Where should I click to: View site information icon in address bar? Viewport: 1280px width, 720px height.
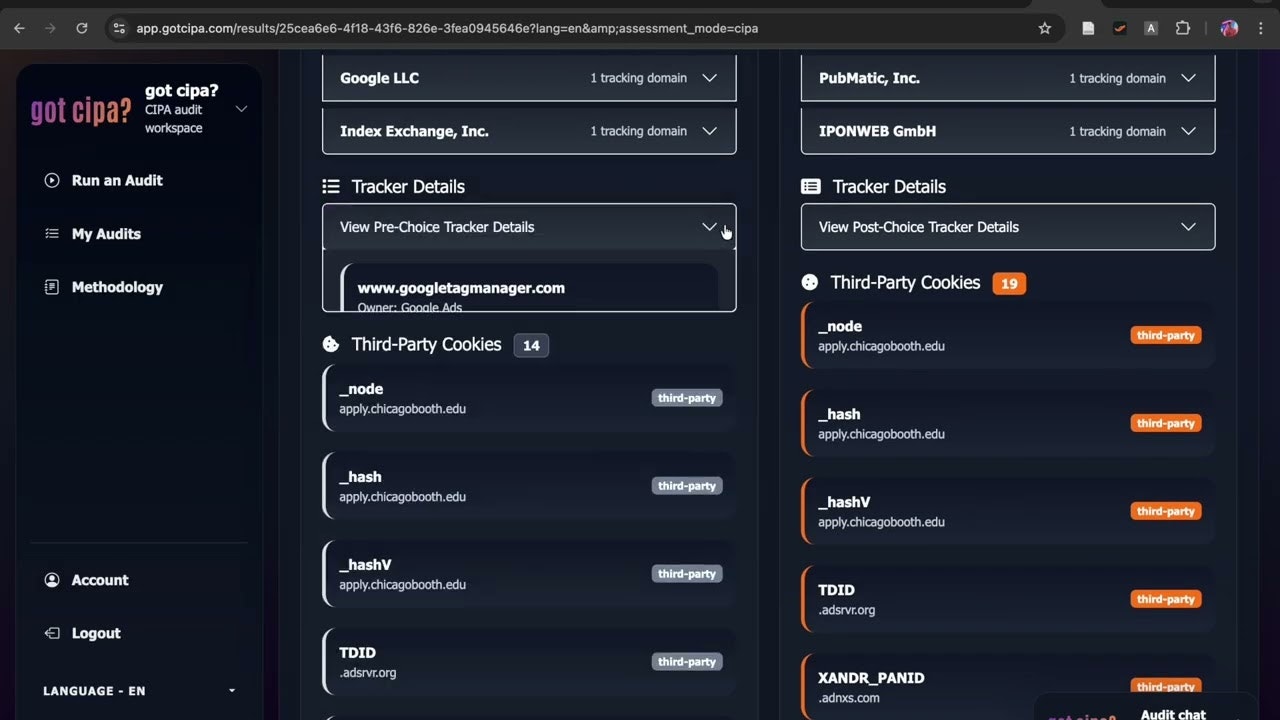[119, 28]
